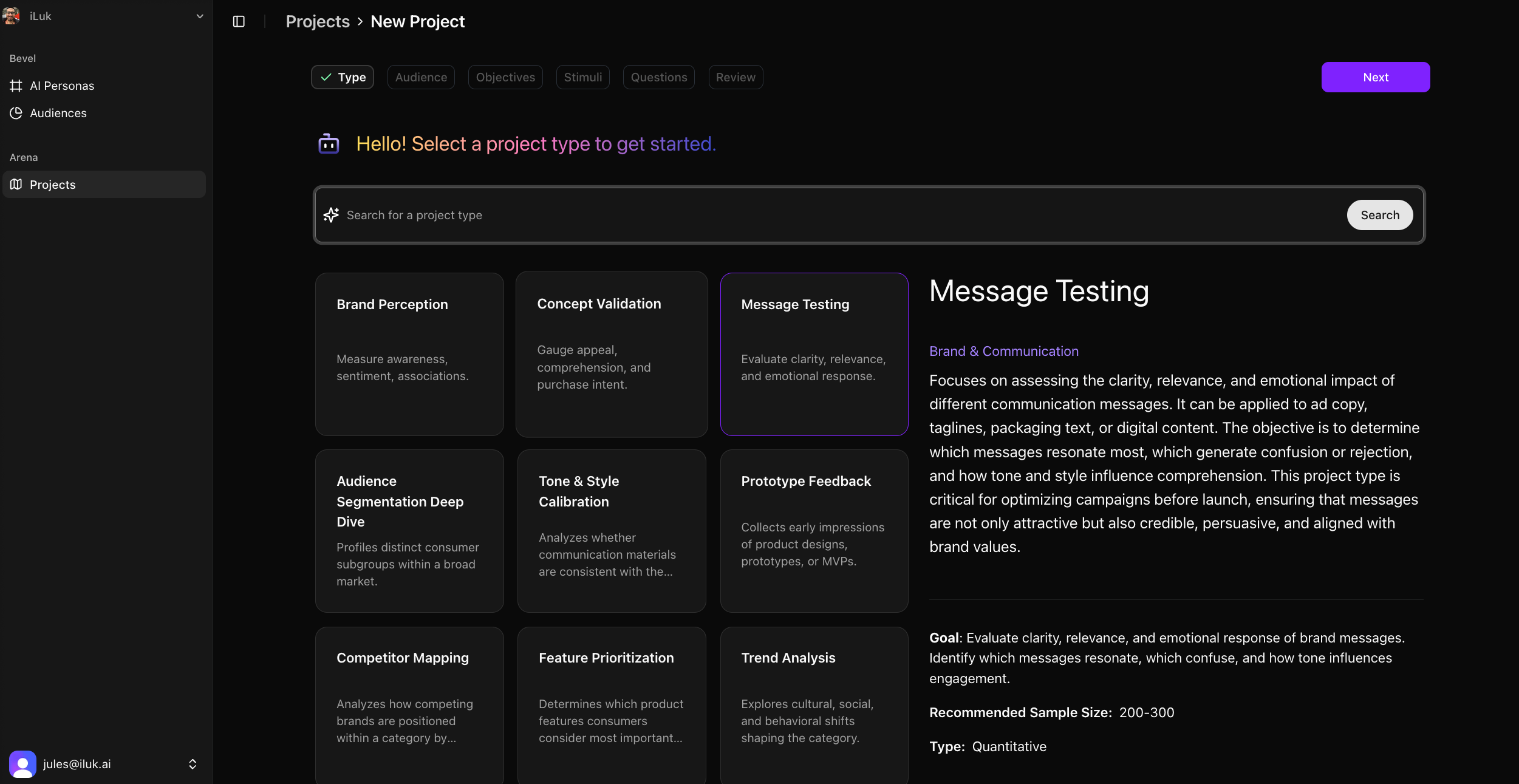Select the checked Type step

click(x=343, y=77)
